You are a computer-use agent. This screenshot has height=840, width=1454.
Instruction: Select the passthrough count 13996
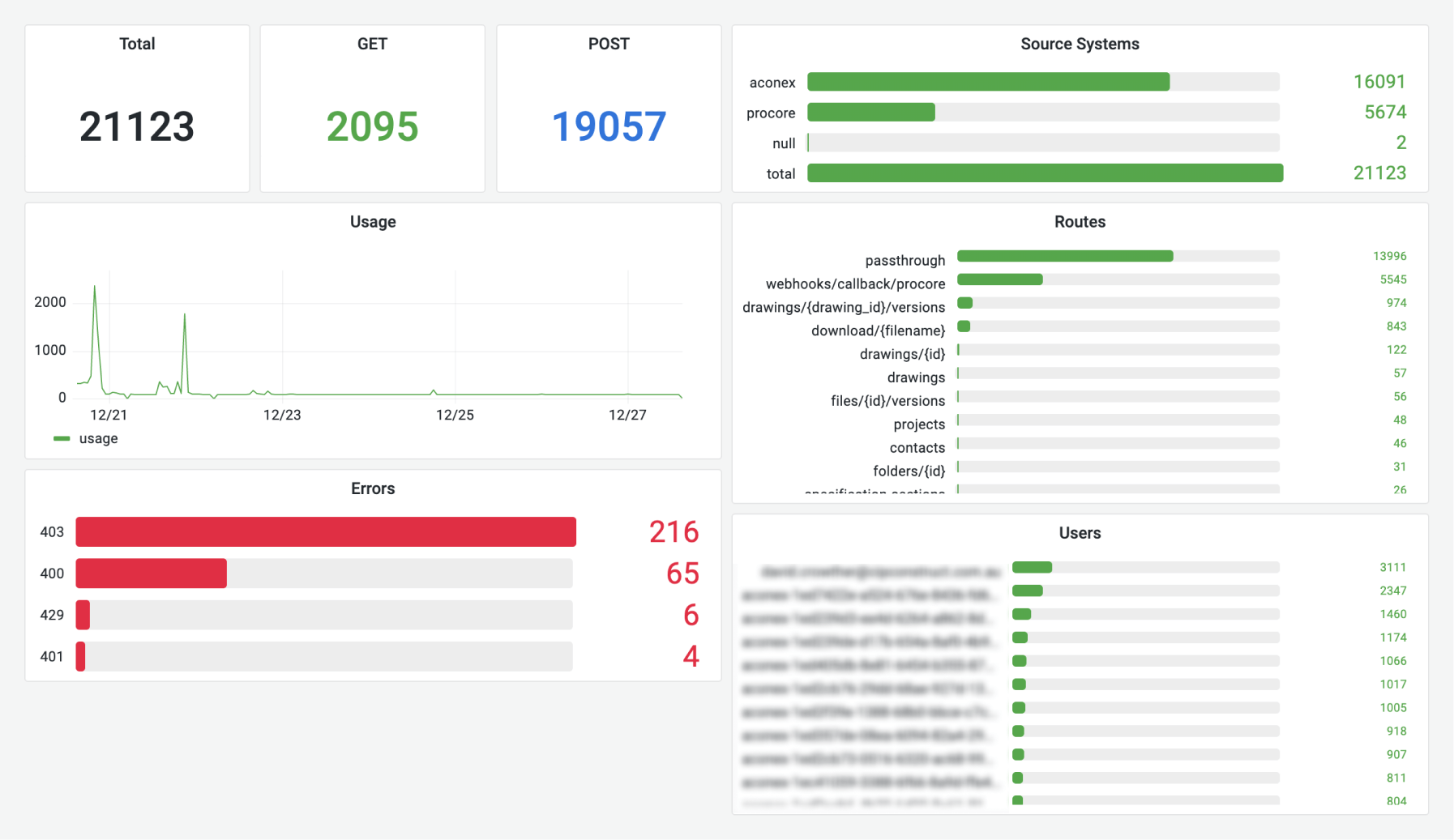click(1390, 256)
